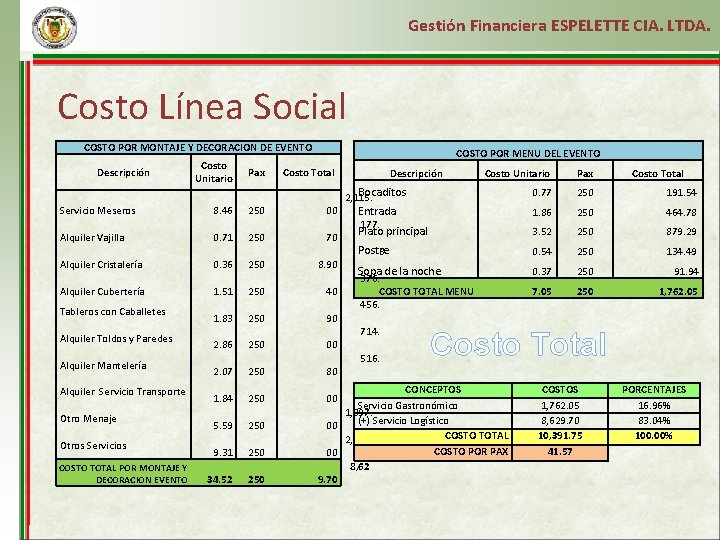Image resolution: width=720 pixels, height=540 pixels.
Task: Click unit cost 8.46 for Servicio Meseros
Action: [x=223, y=211]
